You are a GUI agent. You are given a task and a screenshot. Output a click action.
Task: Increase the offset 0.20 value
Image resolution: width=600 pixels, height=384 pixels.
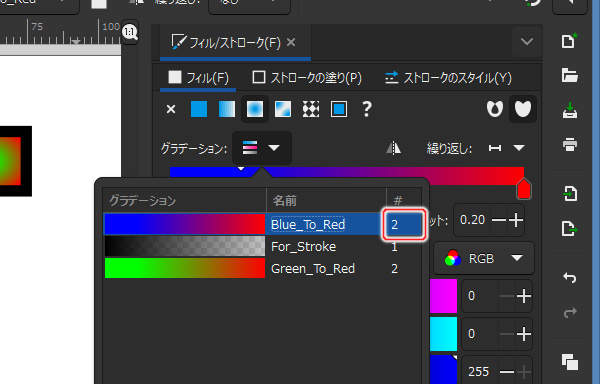pos(516,220)
